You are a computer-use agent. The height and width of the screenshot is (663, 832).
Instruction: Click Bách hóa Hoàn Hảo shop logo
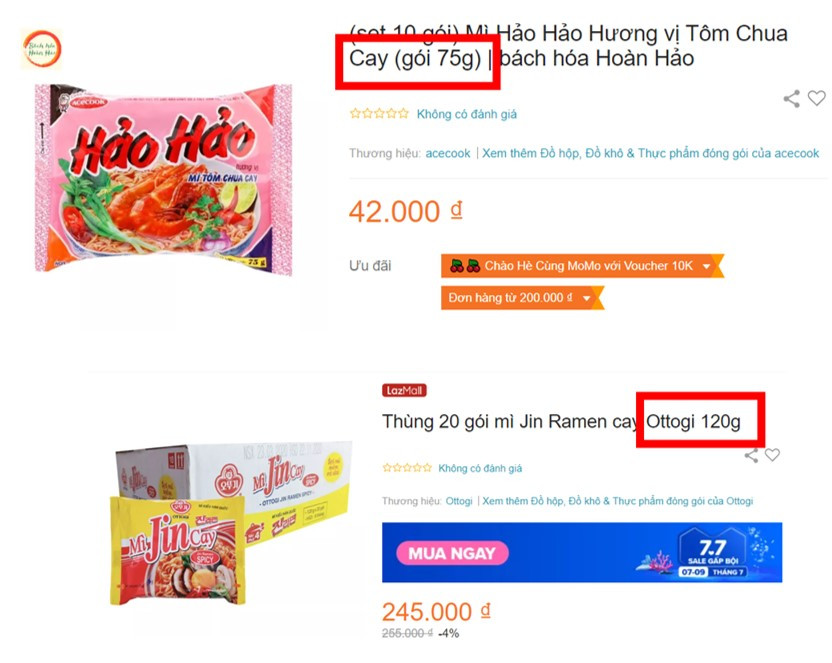[x=41, y=49]
